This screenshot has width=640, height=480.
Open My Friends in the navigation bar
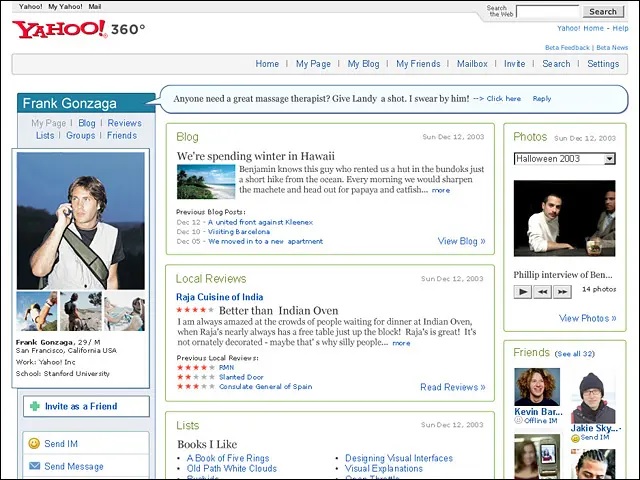pos(418,64)
